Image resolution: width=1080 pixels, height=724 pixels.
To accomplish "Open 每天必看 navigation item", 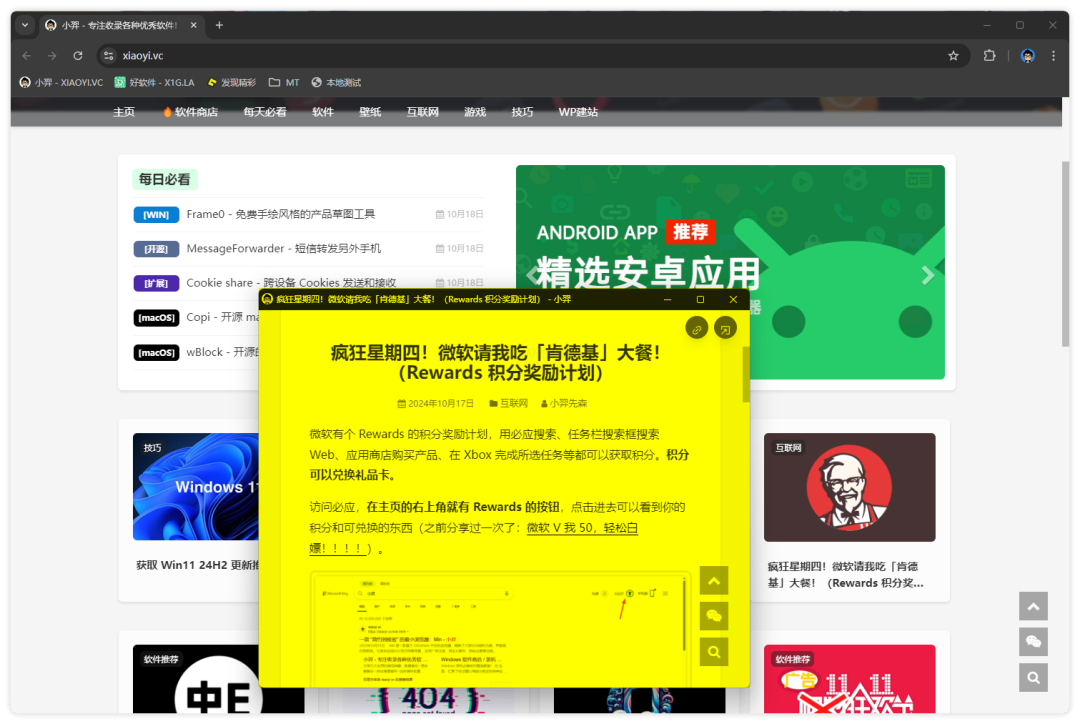I will click(265, 112).
